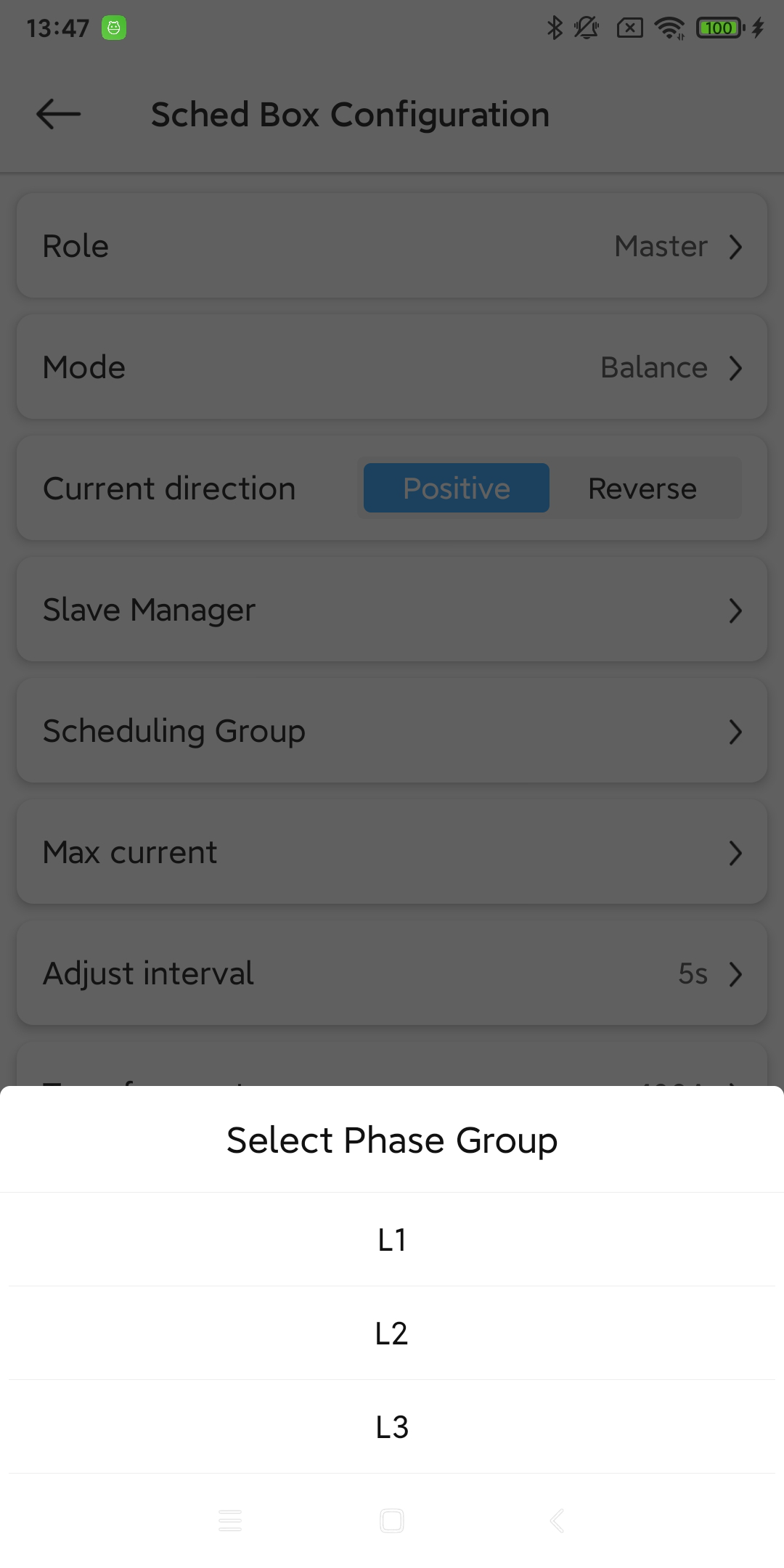Choose L3 from phase group list
Screen dimensions: 784x1568
tap(392, 1427)
